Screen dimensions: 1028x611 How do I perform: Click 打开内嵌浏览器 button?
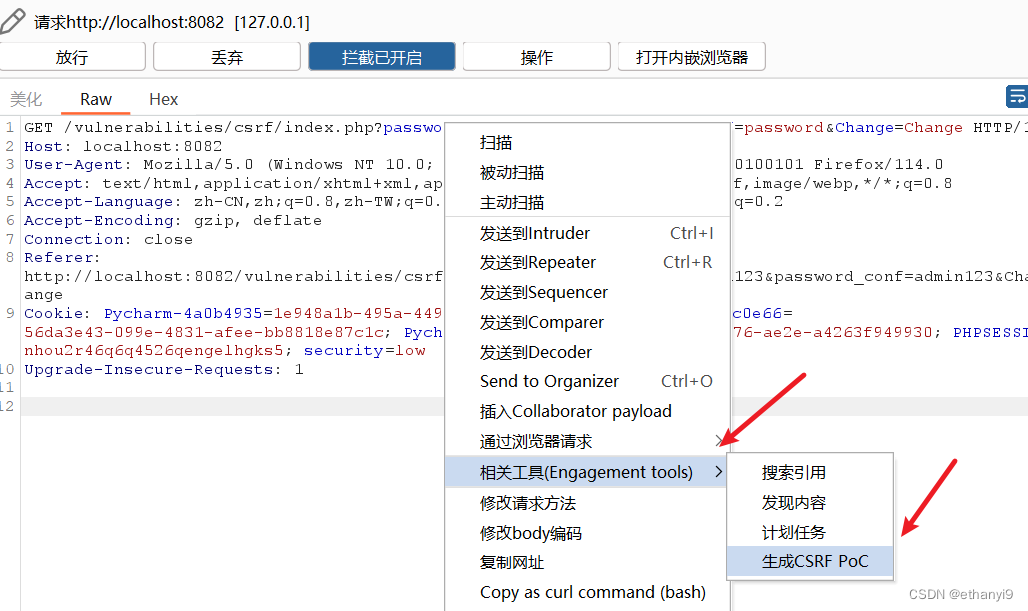click(x=692, y=57)
